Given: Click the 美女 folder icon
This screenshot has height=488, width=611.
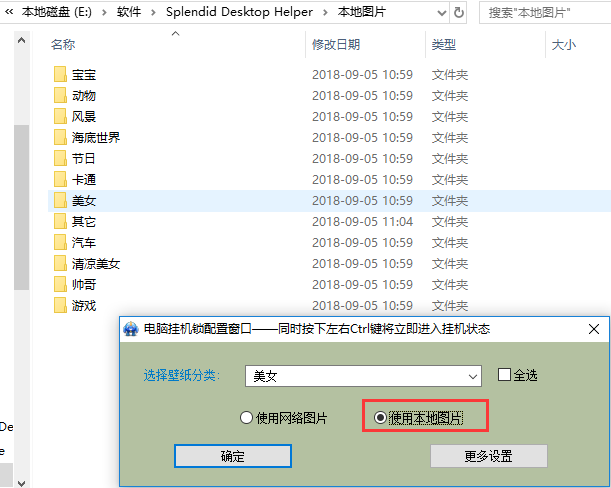Looking at the screenshot, I should [x=60, y=200].
